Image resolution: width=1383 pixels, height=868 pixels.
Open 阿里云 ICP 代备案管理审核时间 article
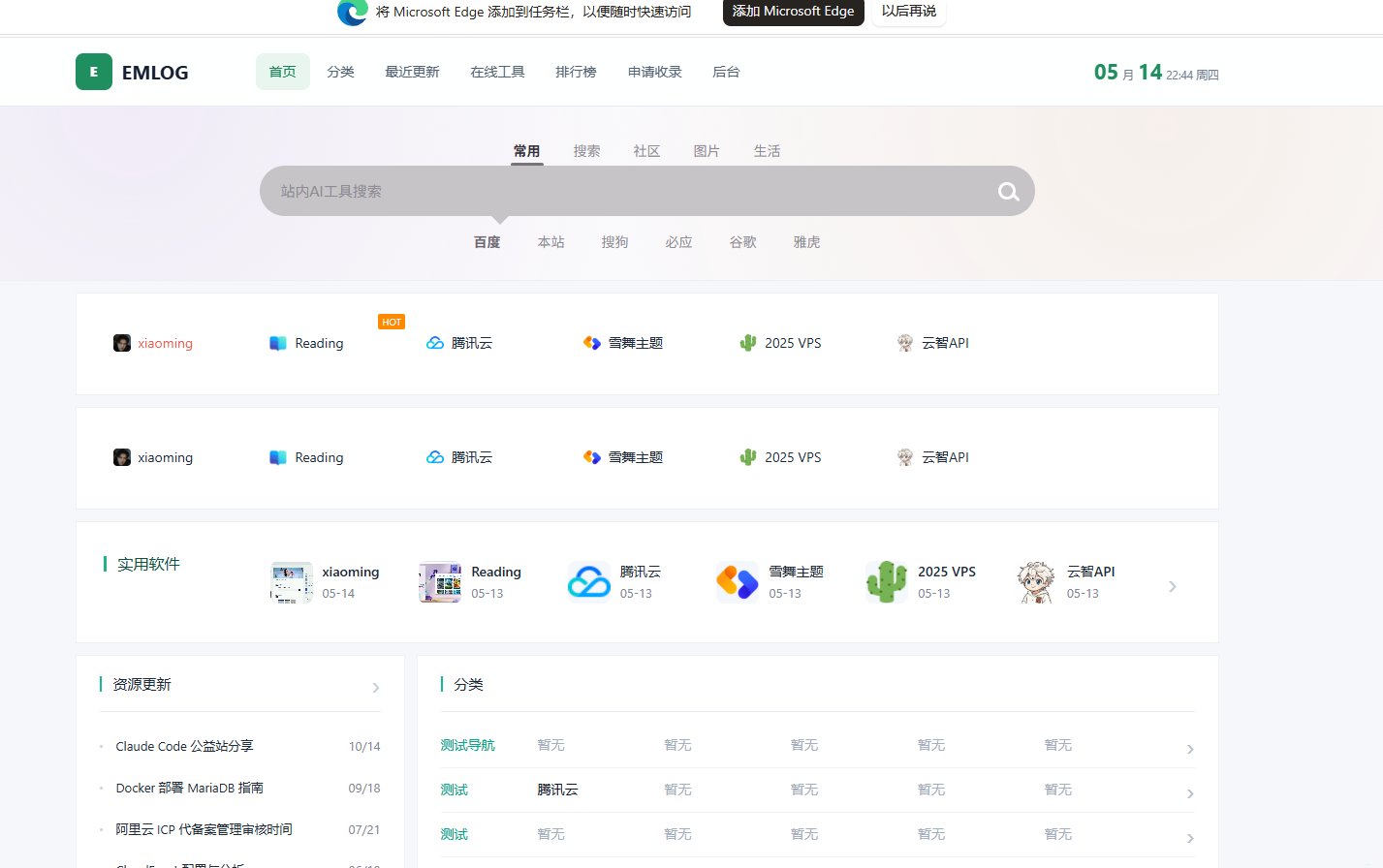[x=204, y=829]
